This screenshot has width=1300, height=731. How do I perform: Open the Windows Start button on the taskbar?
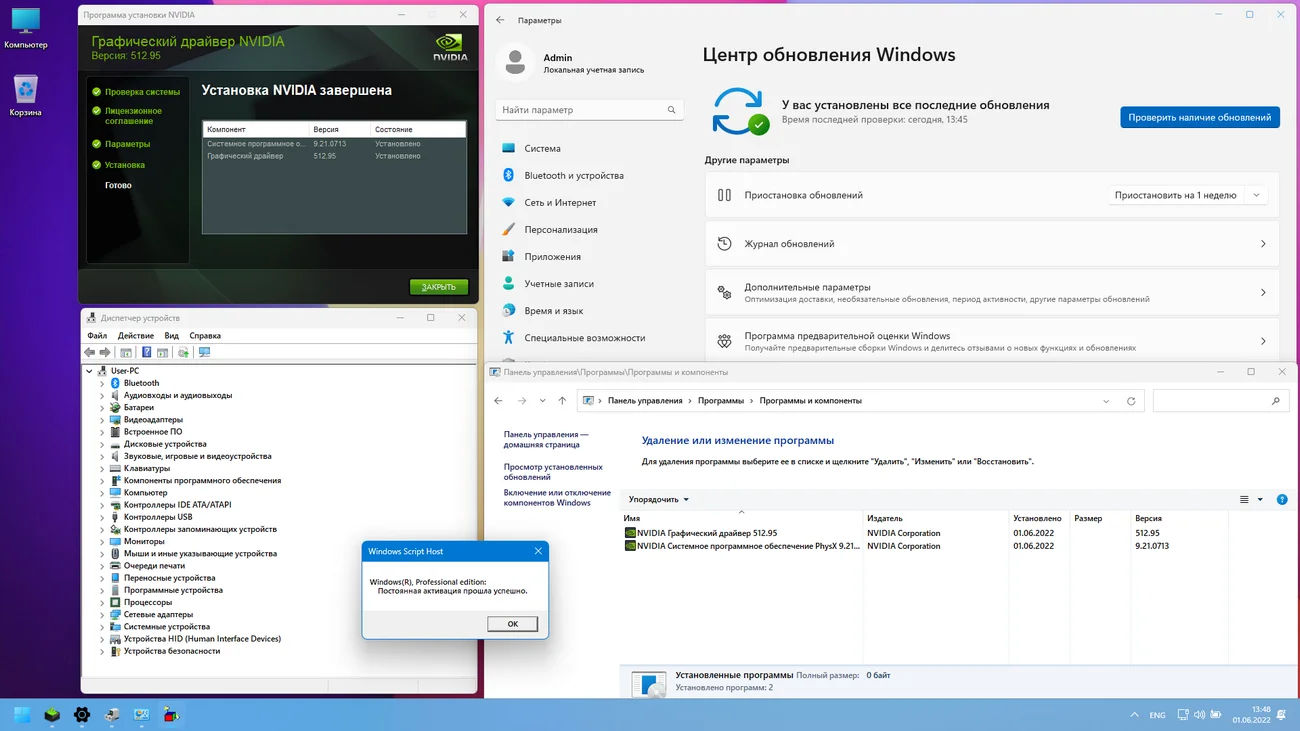(x=22, y=715)
